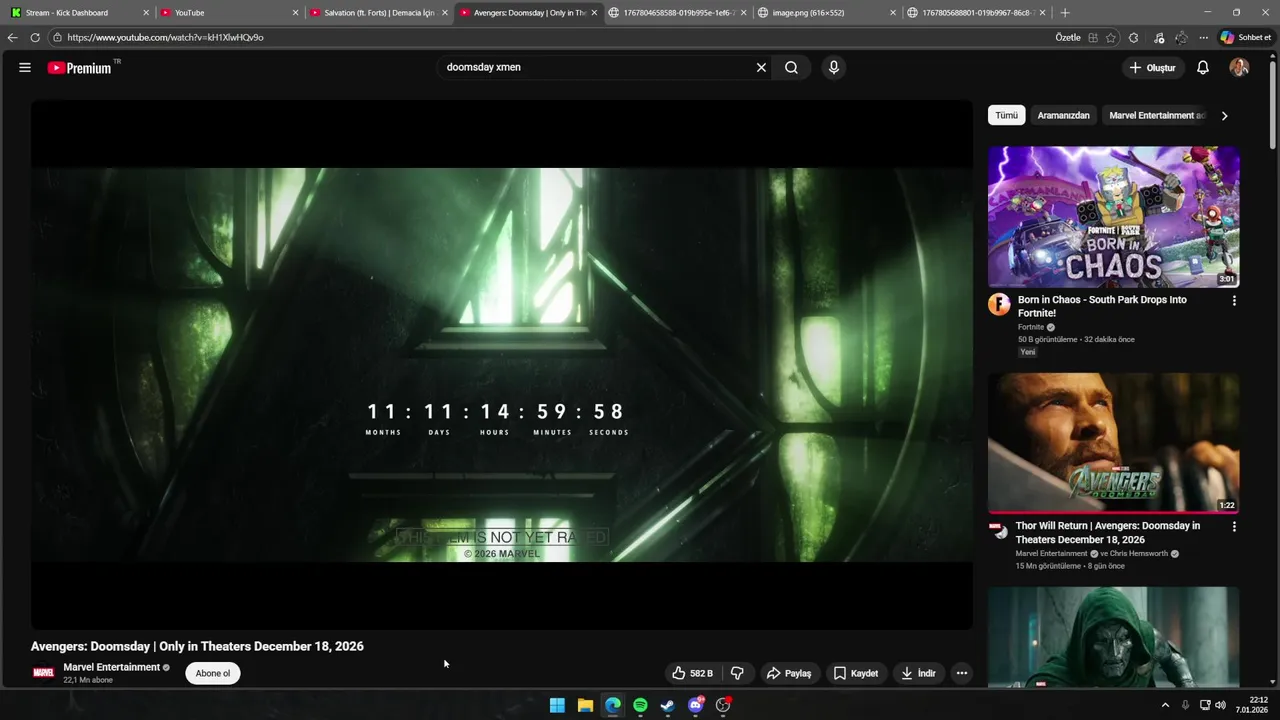Image resolution: width=1280 pixels, height=720 pixels.
Task: Open media control music note icon
Action: point(1158,37)
